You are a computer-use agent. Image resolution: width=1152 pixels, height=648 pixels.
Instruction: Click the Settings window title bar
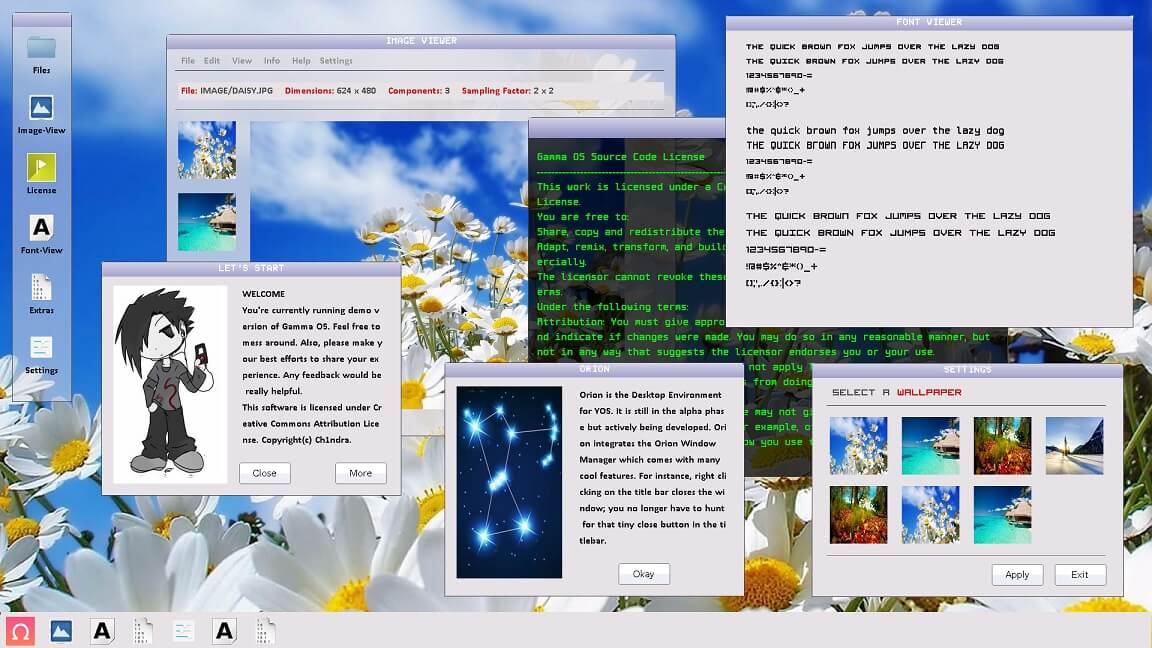tap(968, 370)
